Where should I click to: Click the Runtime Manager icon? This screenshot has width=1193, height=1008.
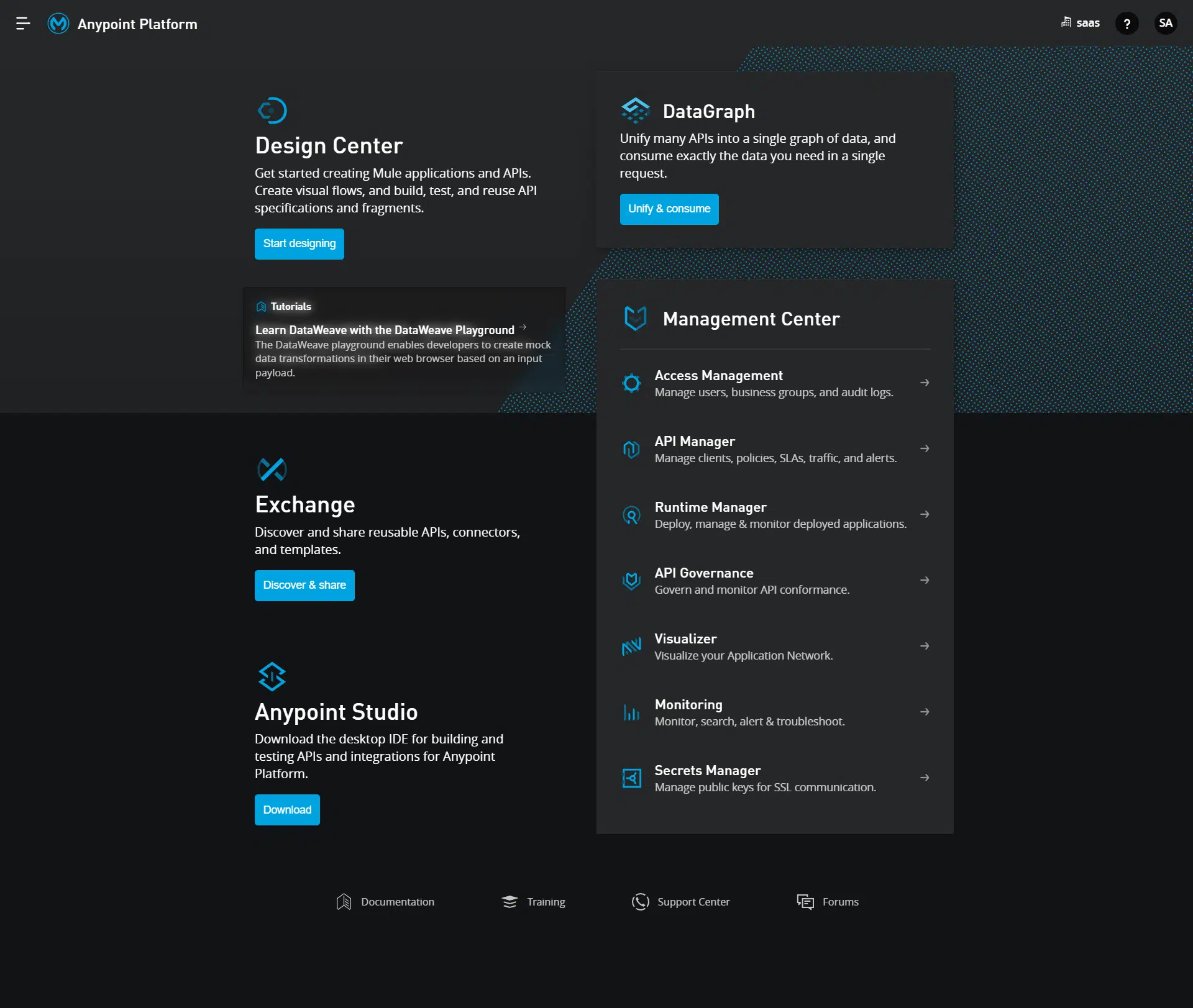631,514
